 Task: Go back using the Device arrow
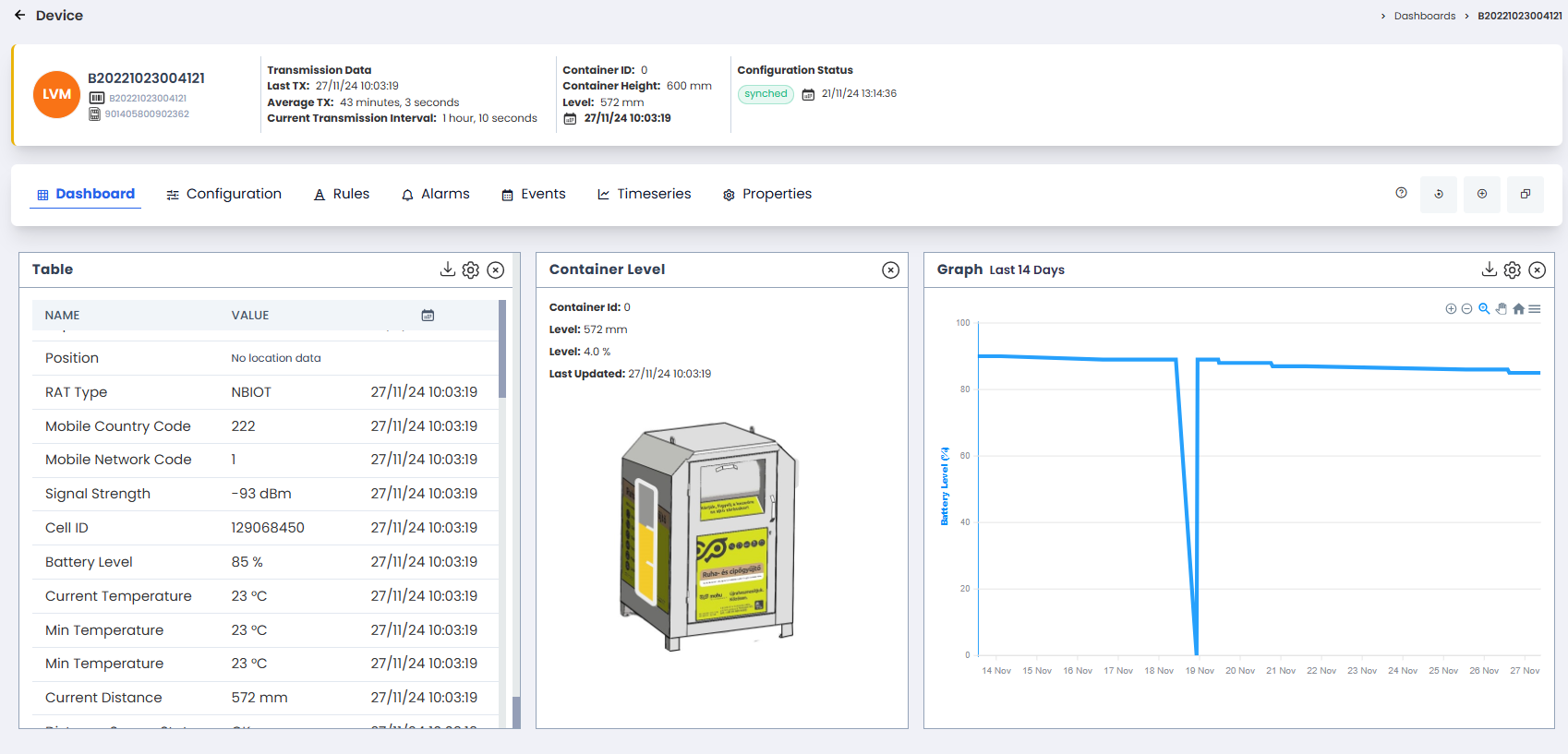(x=19, y=16)
